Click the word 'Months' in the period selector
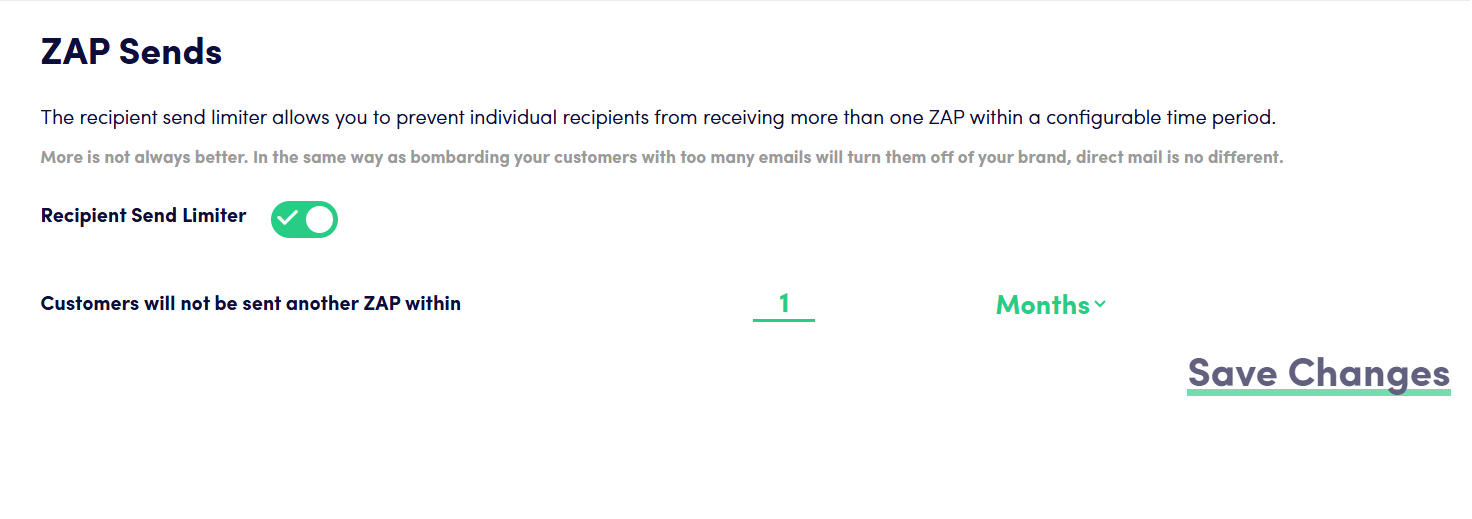Screen dimensions: 1472x519 tap(1042, 304)
